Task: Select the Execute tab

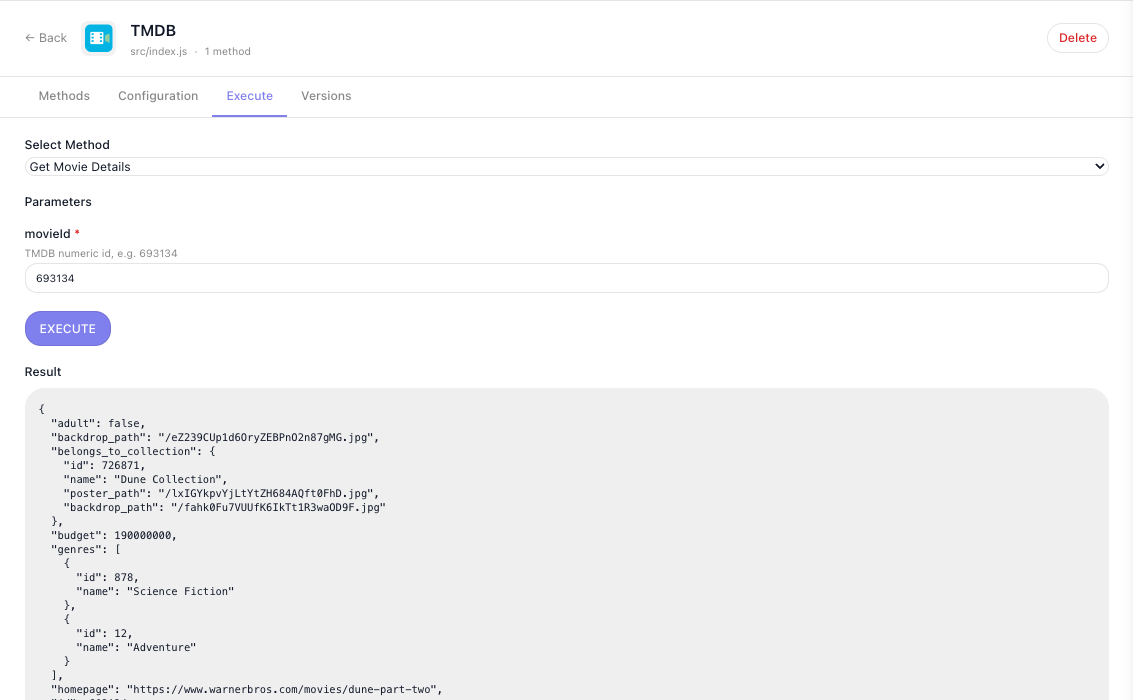Action: (x=249, y=96)
